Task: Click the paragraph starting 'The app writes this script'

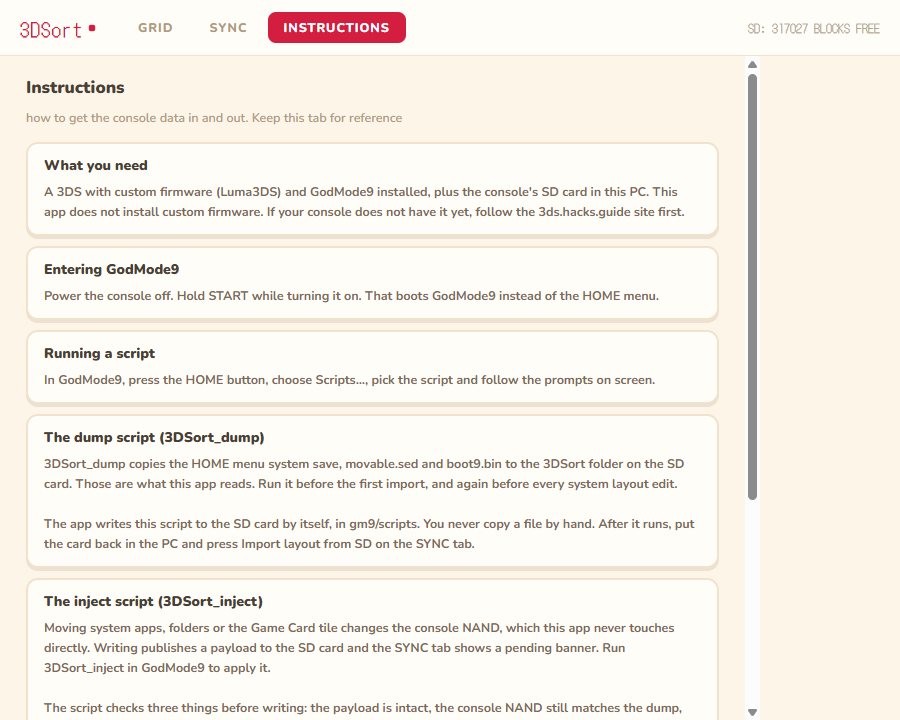Action: (x=369, y=533)
